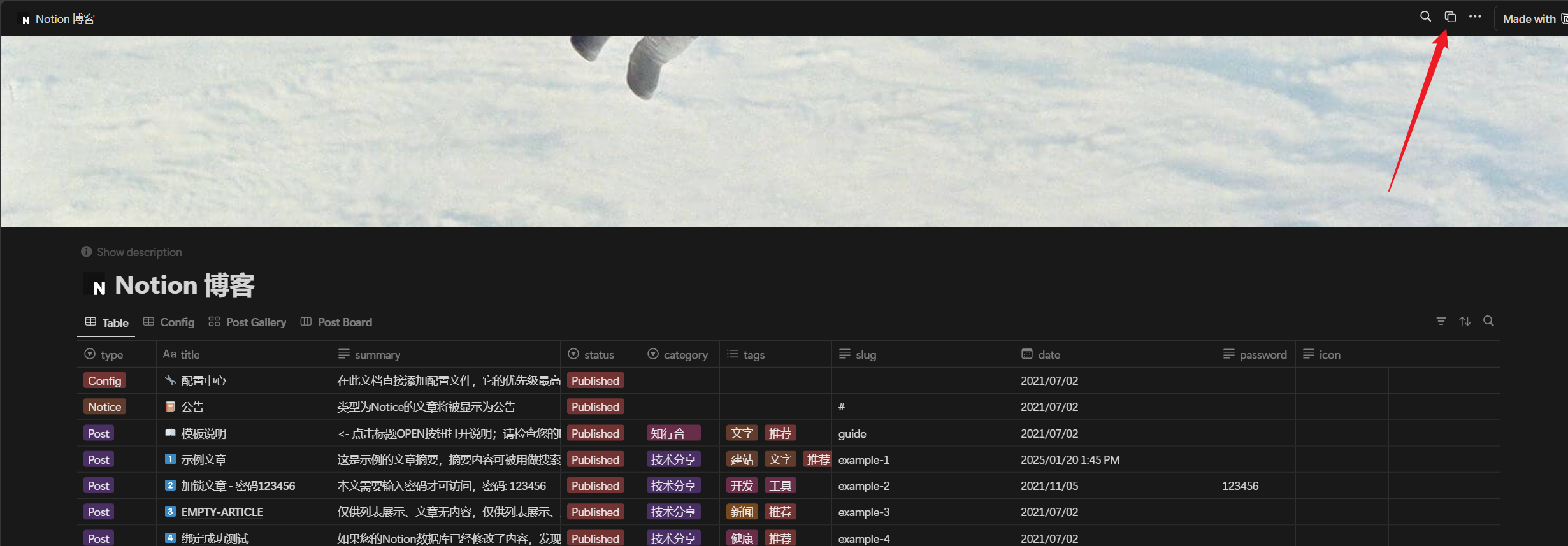Open the 配置中心 page
This screenshot has height=546, width=1568.
point(204,381)
